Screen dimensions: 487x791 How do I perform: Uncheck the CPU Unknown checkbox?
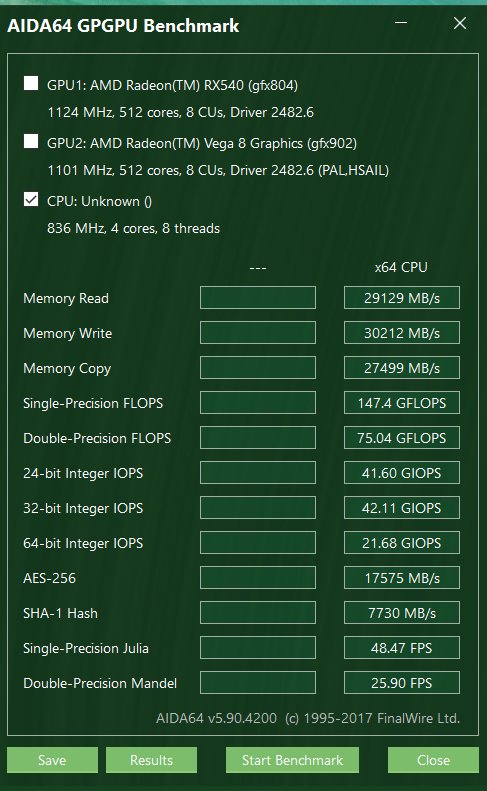31,199
